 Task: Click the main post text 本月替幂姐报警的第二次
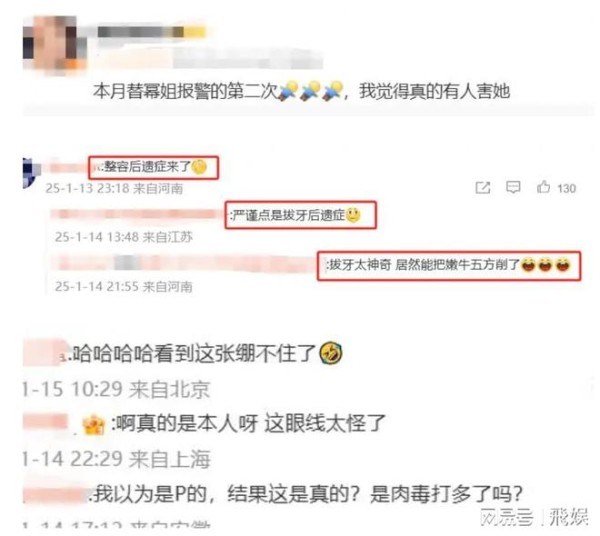point(185,92)
